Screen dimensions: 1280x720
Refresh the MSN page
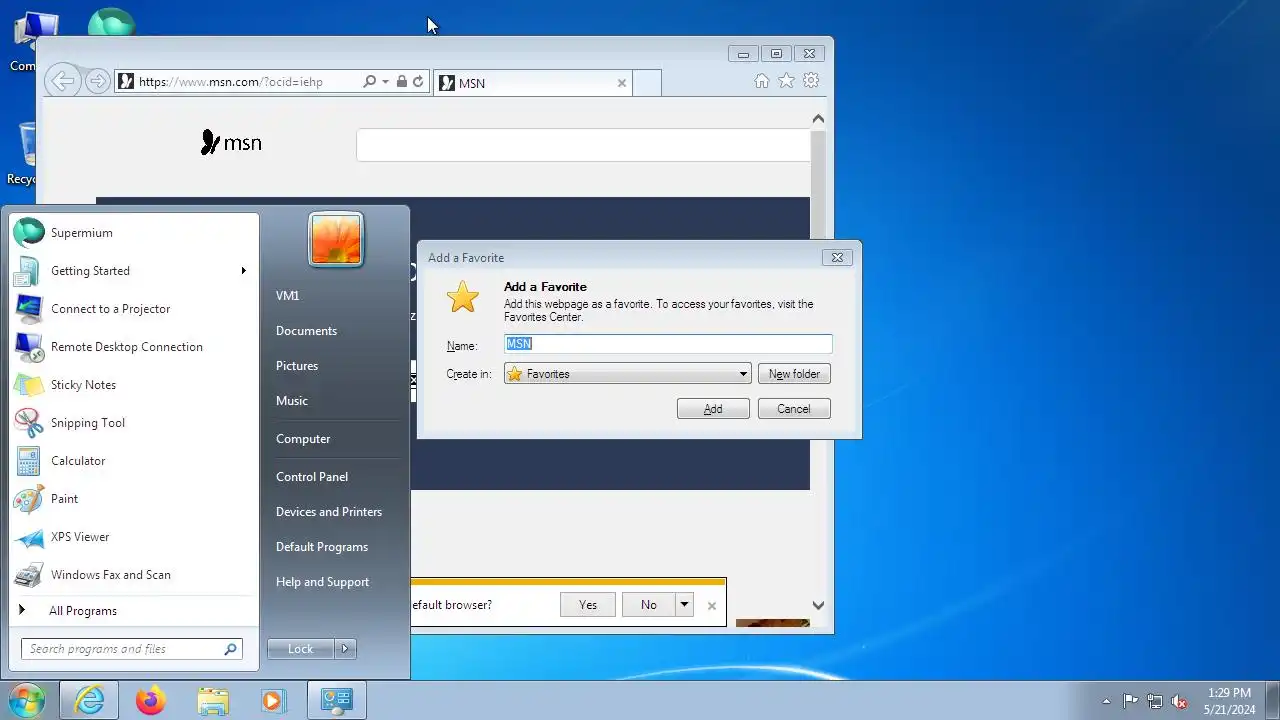(418, 82)
